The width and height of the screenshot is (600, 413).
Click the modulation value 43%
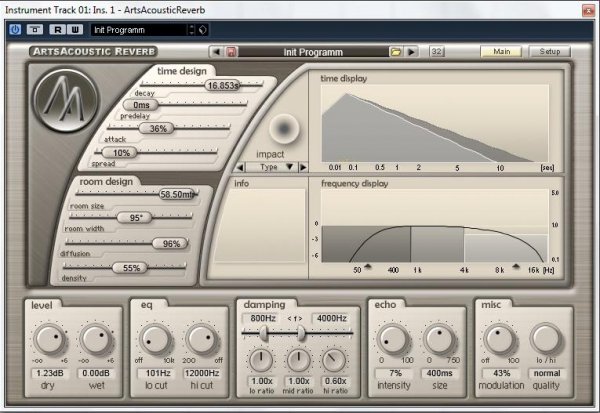click(x=501, y=373)
